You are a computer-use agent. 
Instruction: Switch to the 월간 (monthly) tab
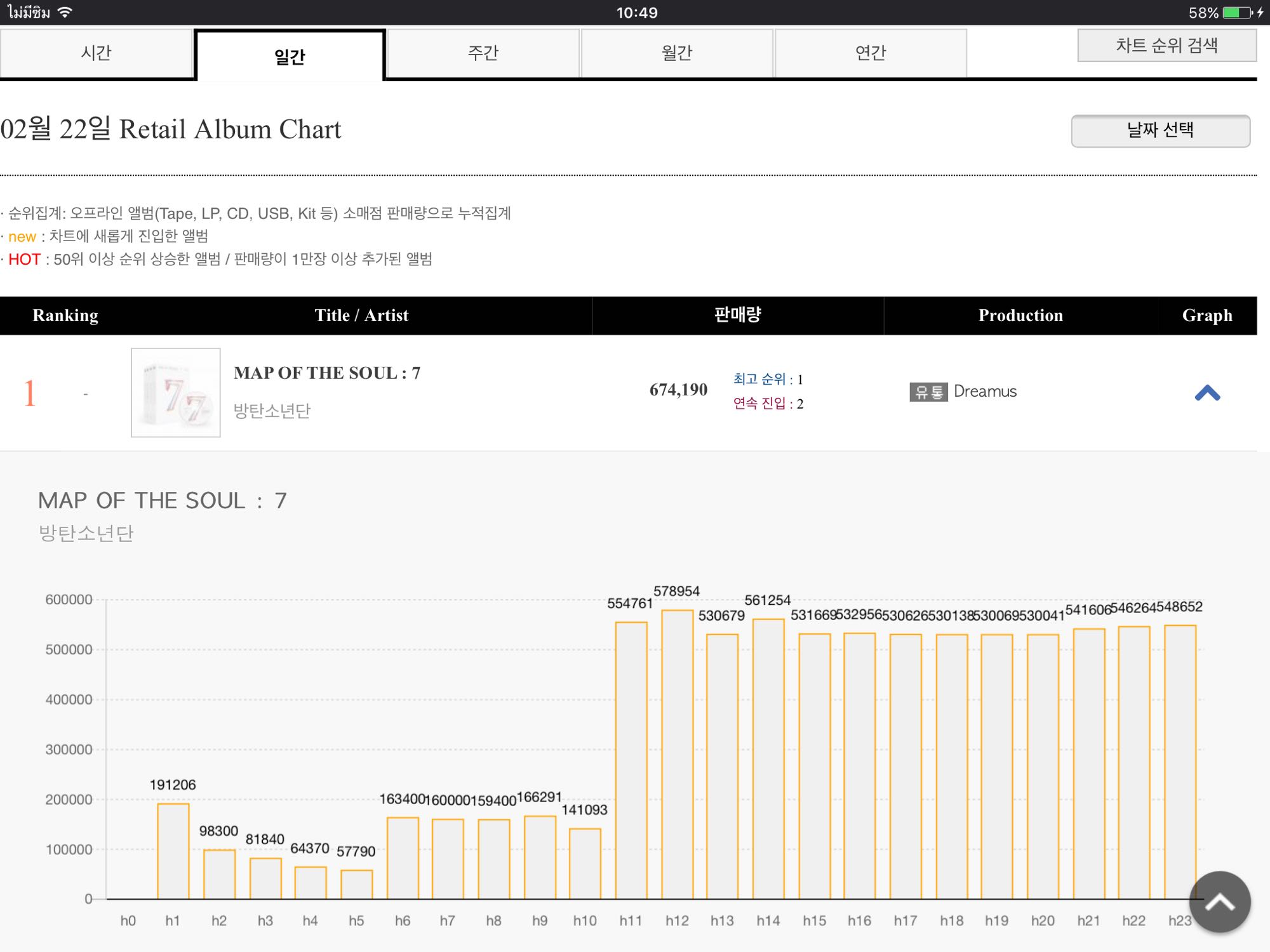pyautogui.click(x=677, y=53)
